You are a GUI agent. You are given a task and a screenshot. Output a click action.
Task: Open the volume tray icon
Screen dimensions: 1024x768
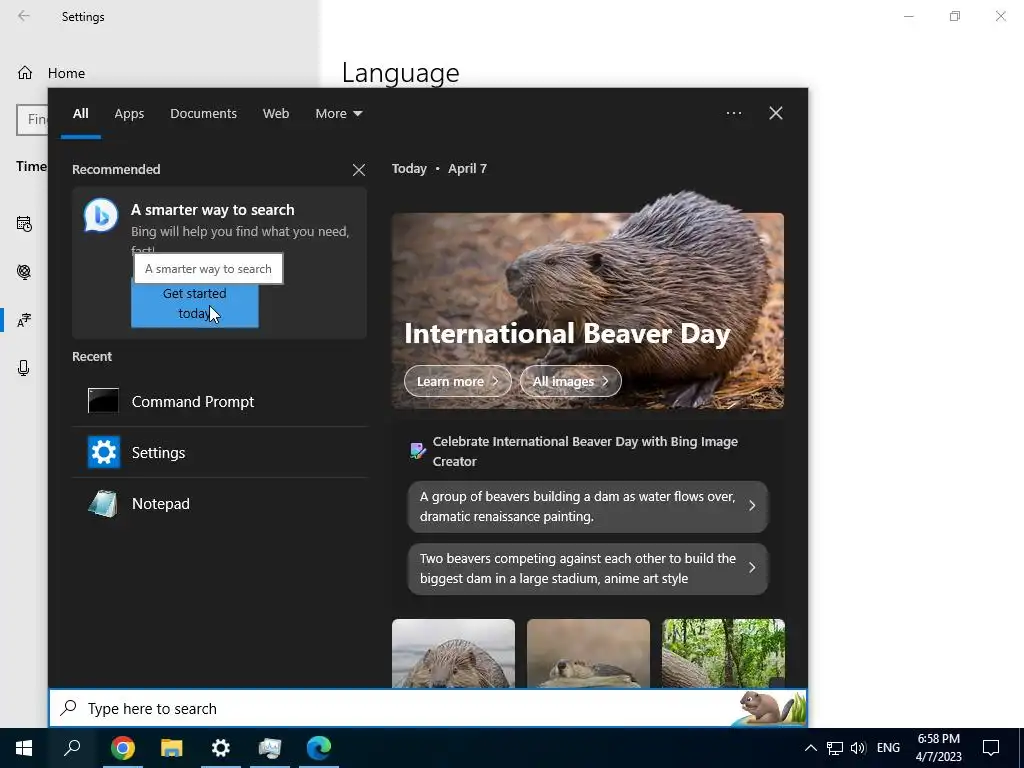(858, 748)
